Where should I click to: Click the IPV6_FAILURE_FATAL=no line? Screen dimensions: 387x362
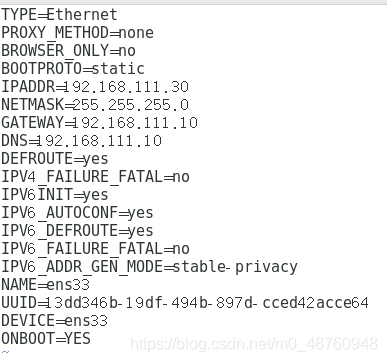[x=95, y=249]
